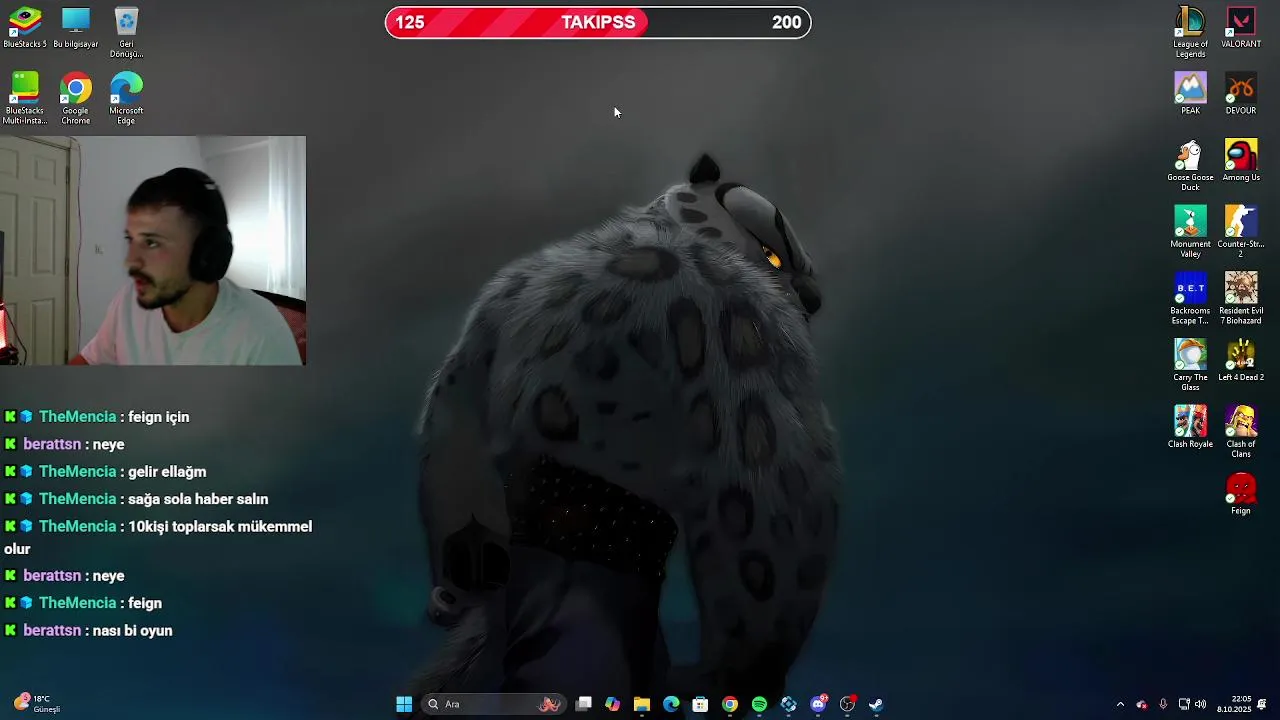1280x720 pixels.
Task: Click chat message "sağa sola haber salın"
Action: (x=198, y=499)
